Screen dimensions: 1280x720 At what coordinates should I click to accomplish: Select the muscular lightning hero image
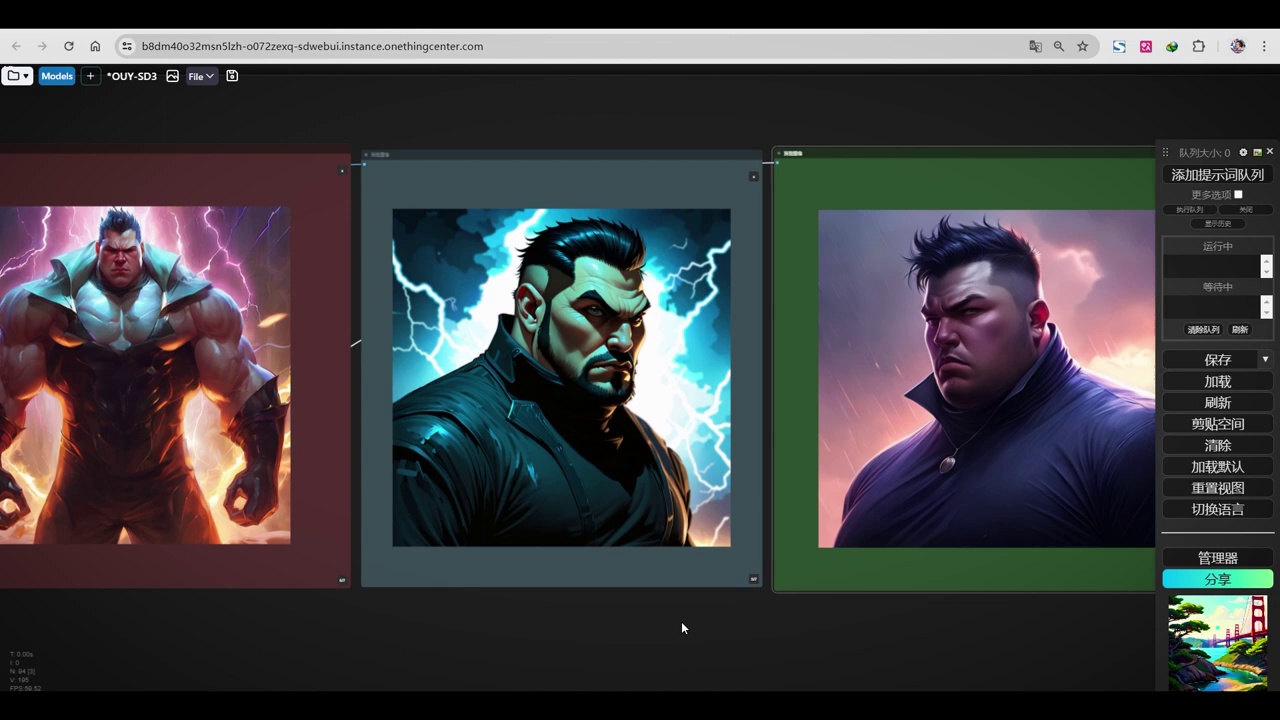pyautogui.click(x=145, y=375)
